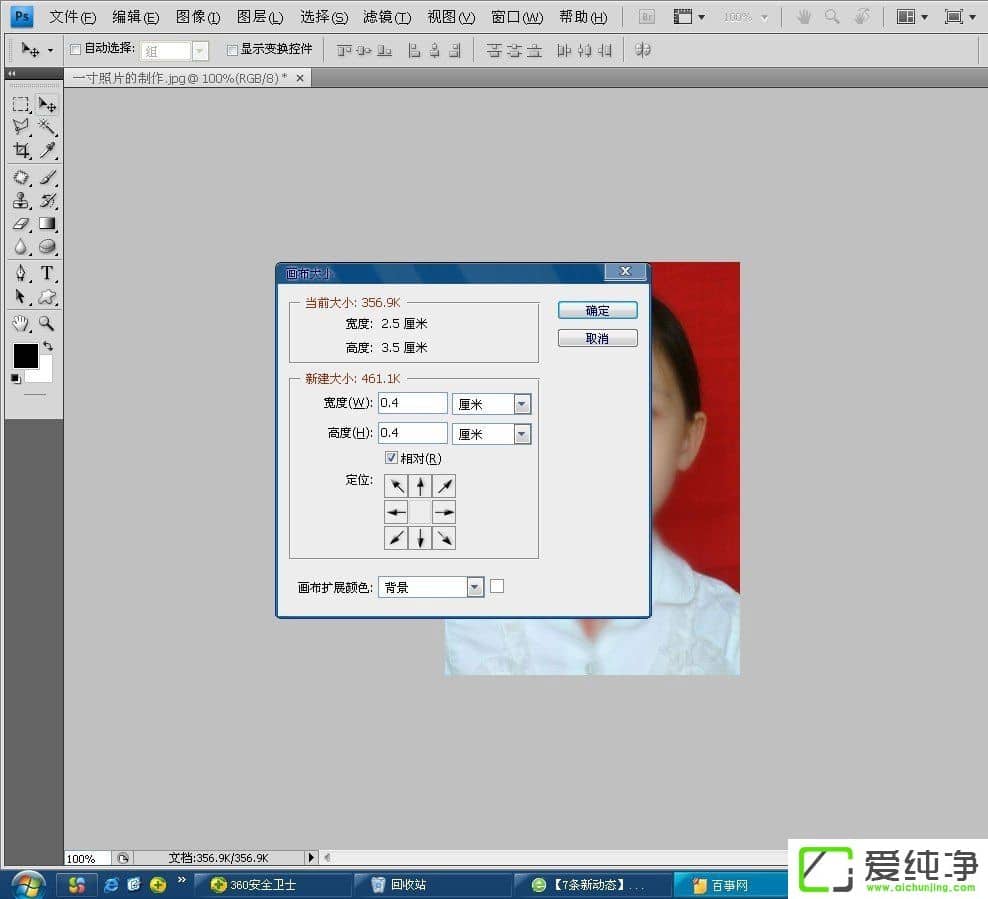Screen dimensions: 988x899
Task: Tick the 显示变换控件 checkbox
Action: tap(232, 49)
